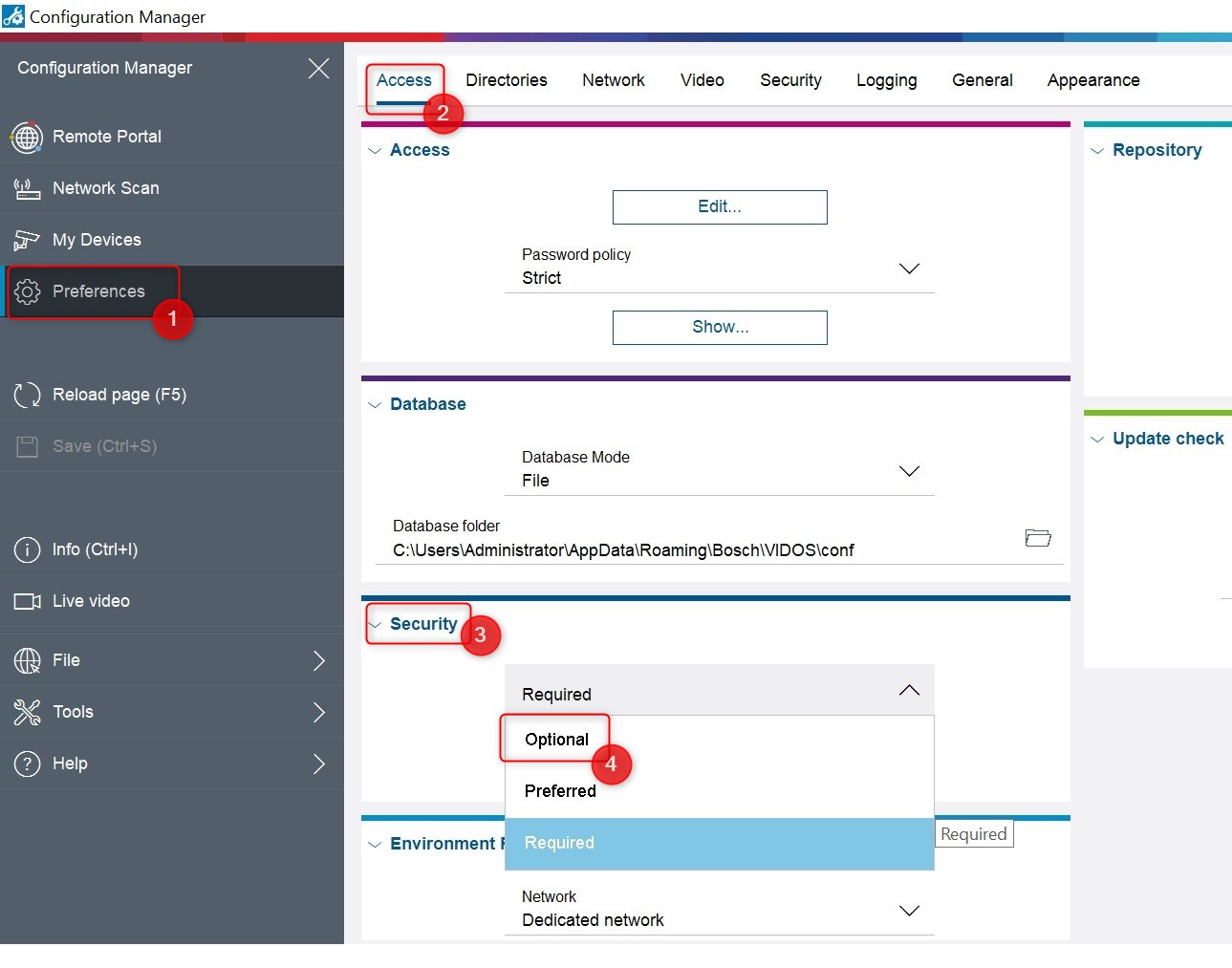Browse database folder with folder icon
The height and width of the screenshot is (968, 1232).
click(x=1037, y=538)
